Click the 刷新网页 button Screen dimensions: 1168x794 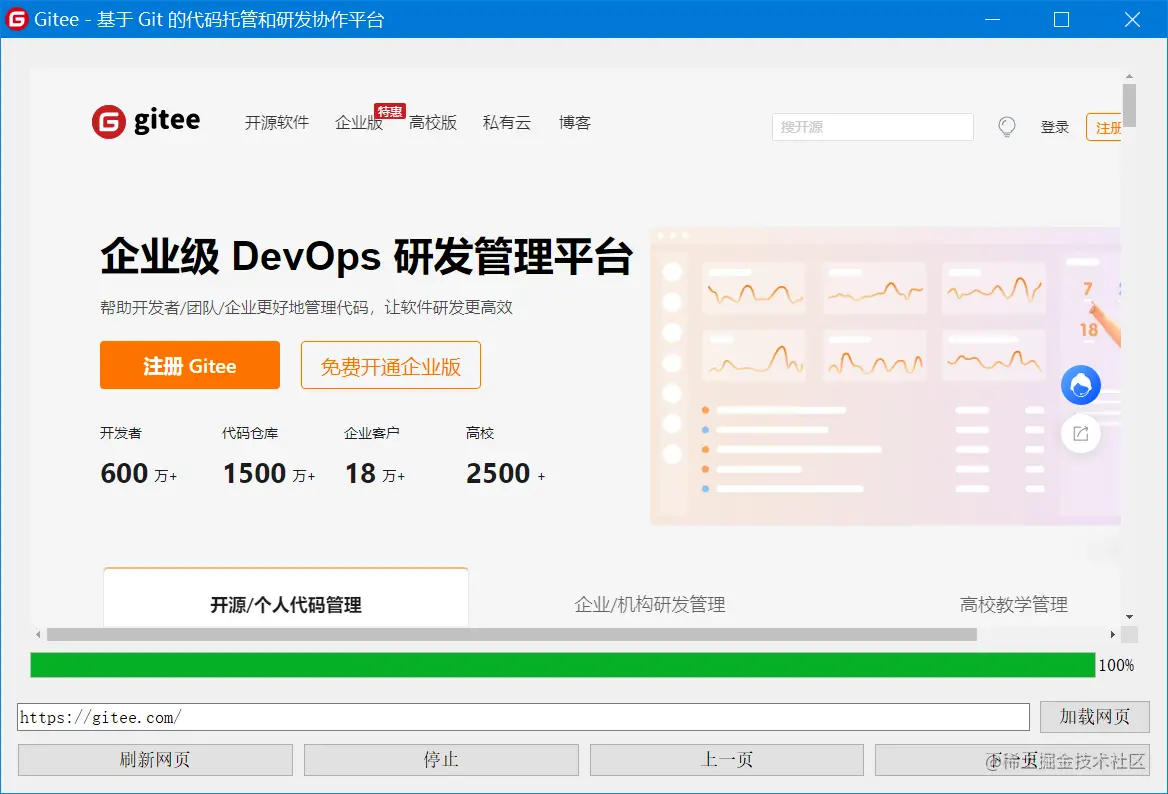pos(155,760)
